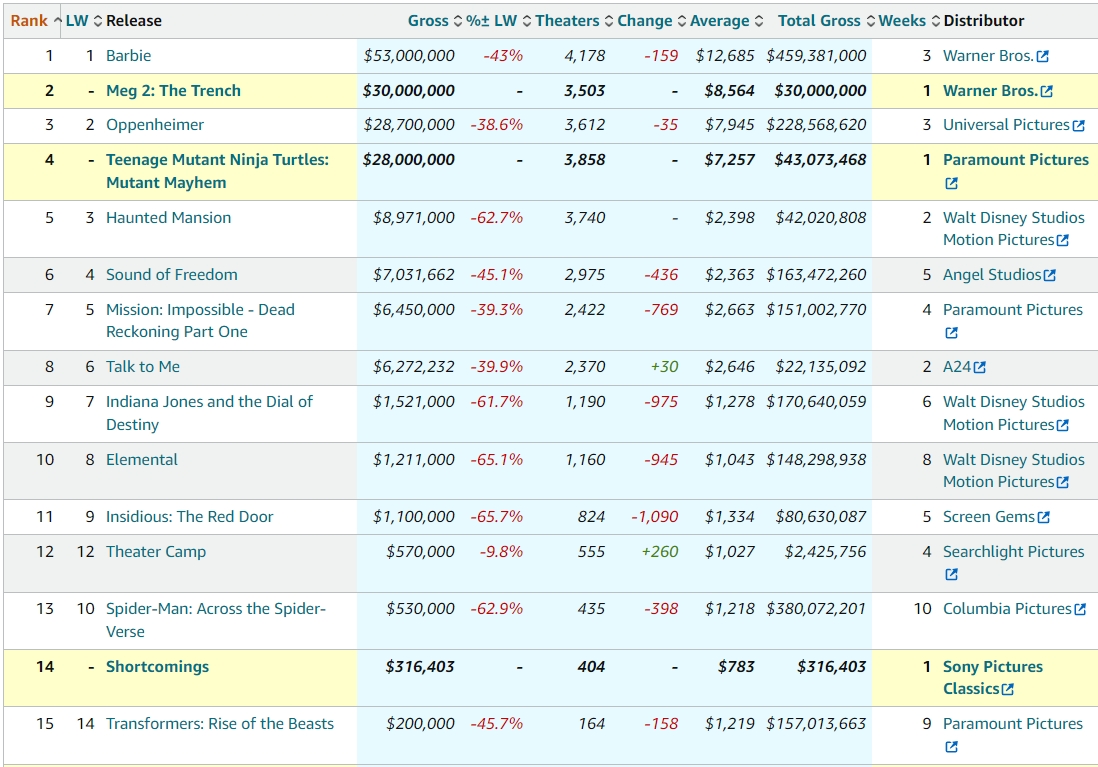Screen dimensions: 1098x767
Task: Sort by Weeks column header
Action: [x=909, y=21]
